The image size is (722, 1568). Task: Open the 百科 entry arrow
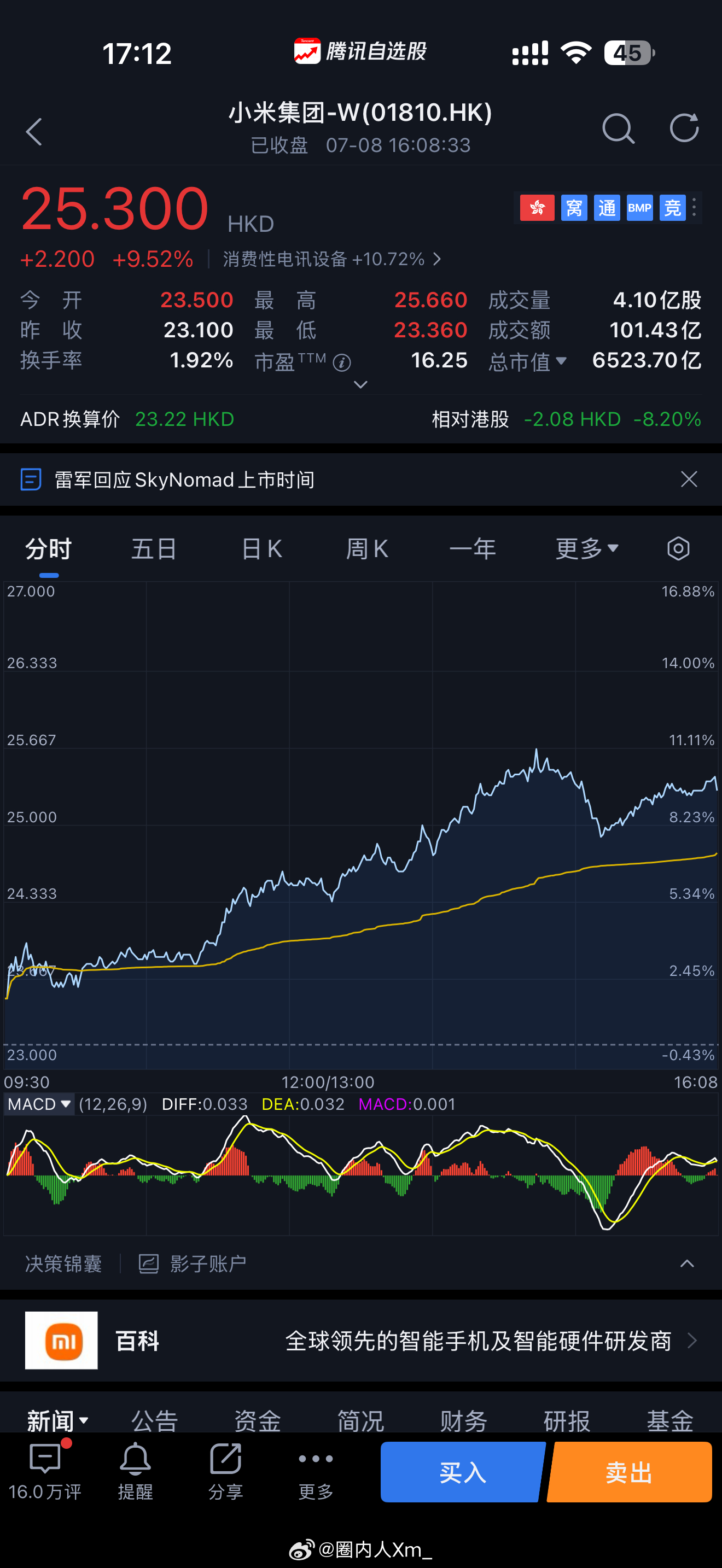tap(692, 1341)
